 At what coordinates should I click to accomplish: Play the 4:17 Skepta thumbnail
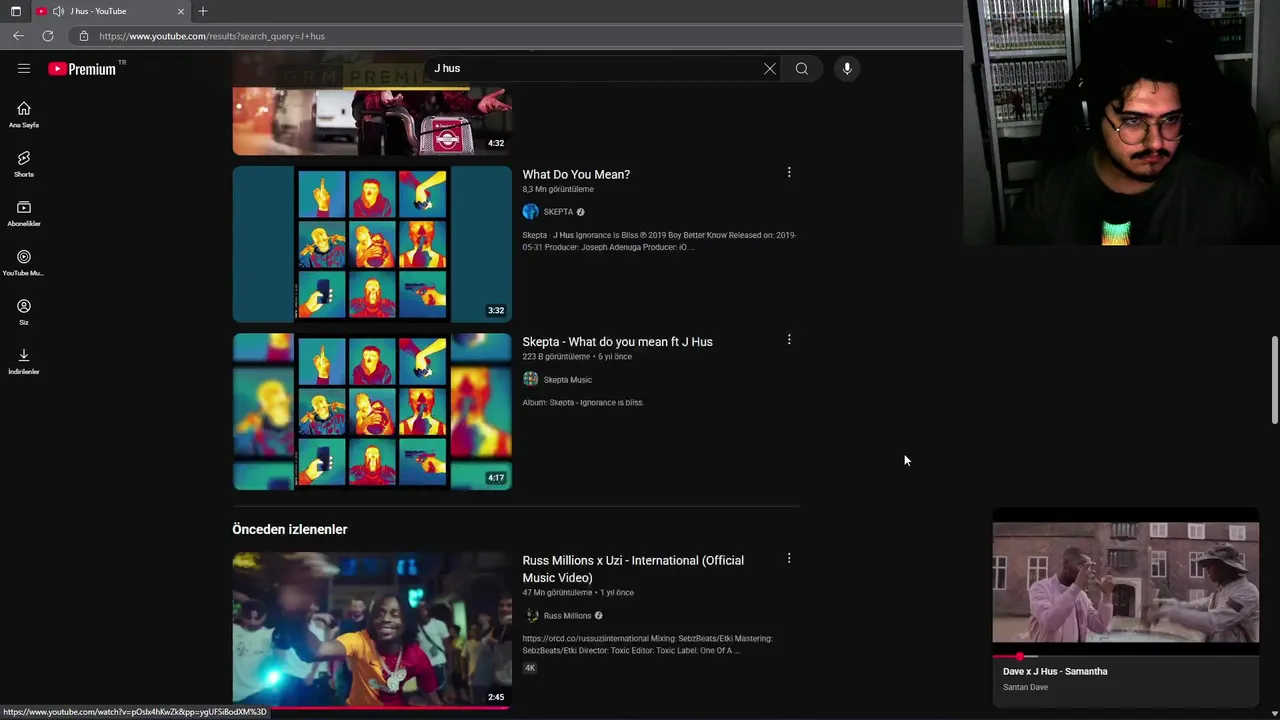point(372,411)
